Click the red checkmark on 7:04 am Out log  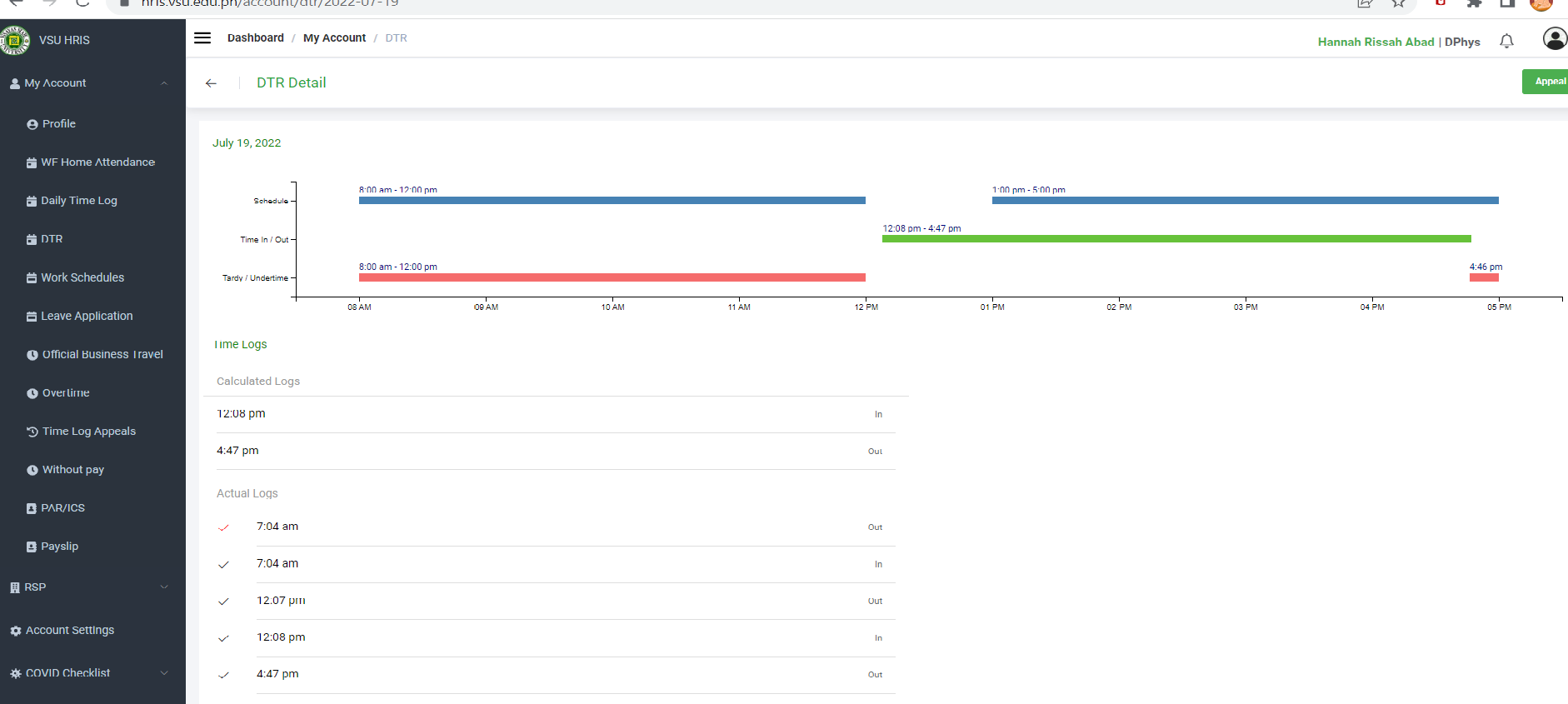coord(223,527)
